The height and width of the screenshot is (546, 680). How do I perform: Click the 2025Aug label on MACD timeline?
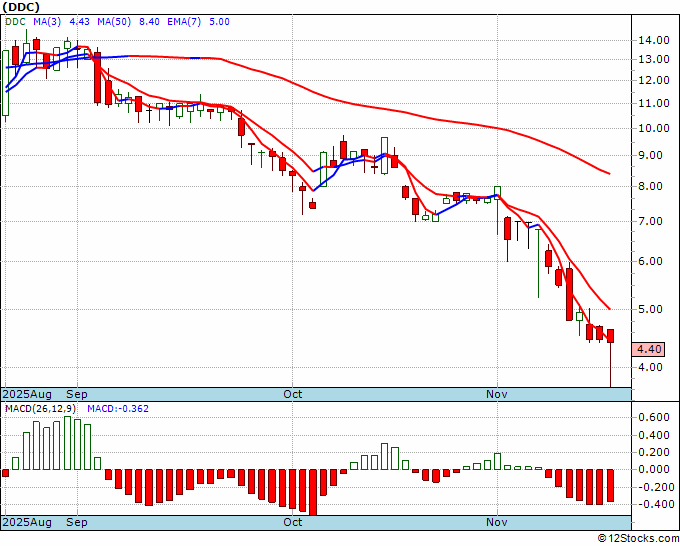27,522
